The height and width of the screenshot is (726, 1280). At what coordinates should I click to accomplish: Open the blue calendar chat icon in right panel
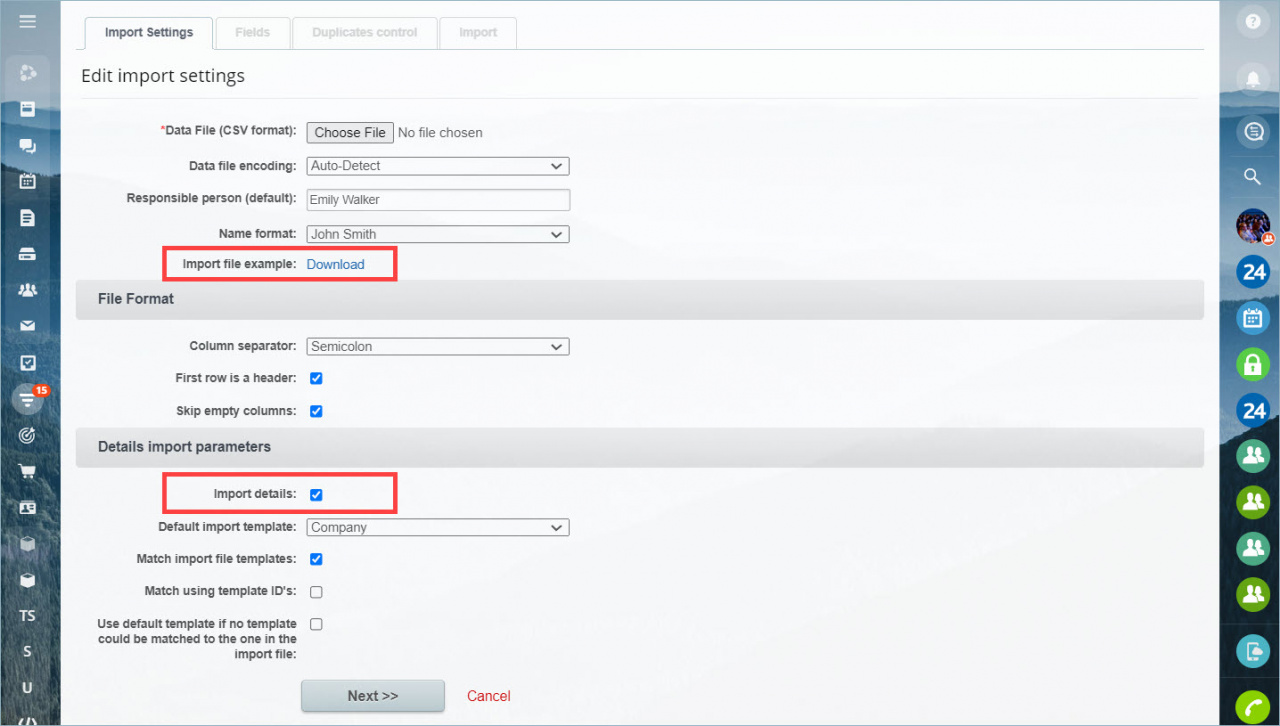1253,319
